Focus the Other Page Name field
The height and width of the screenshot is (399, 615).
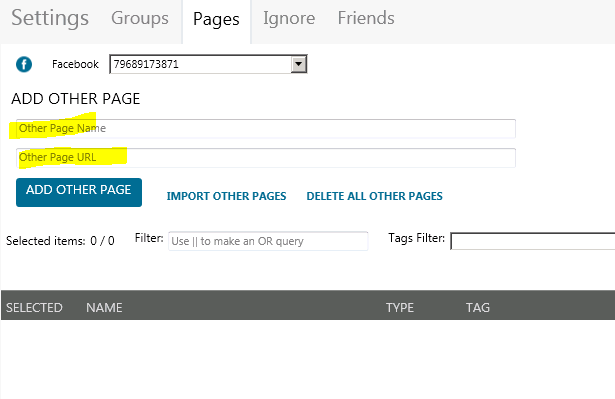pos(266,129)
